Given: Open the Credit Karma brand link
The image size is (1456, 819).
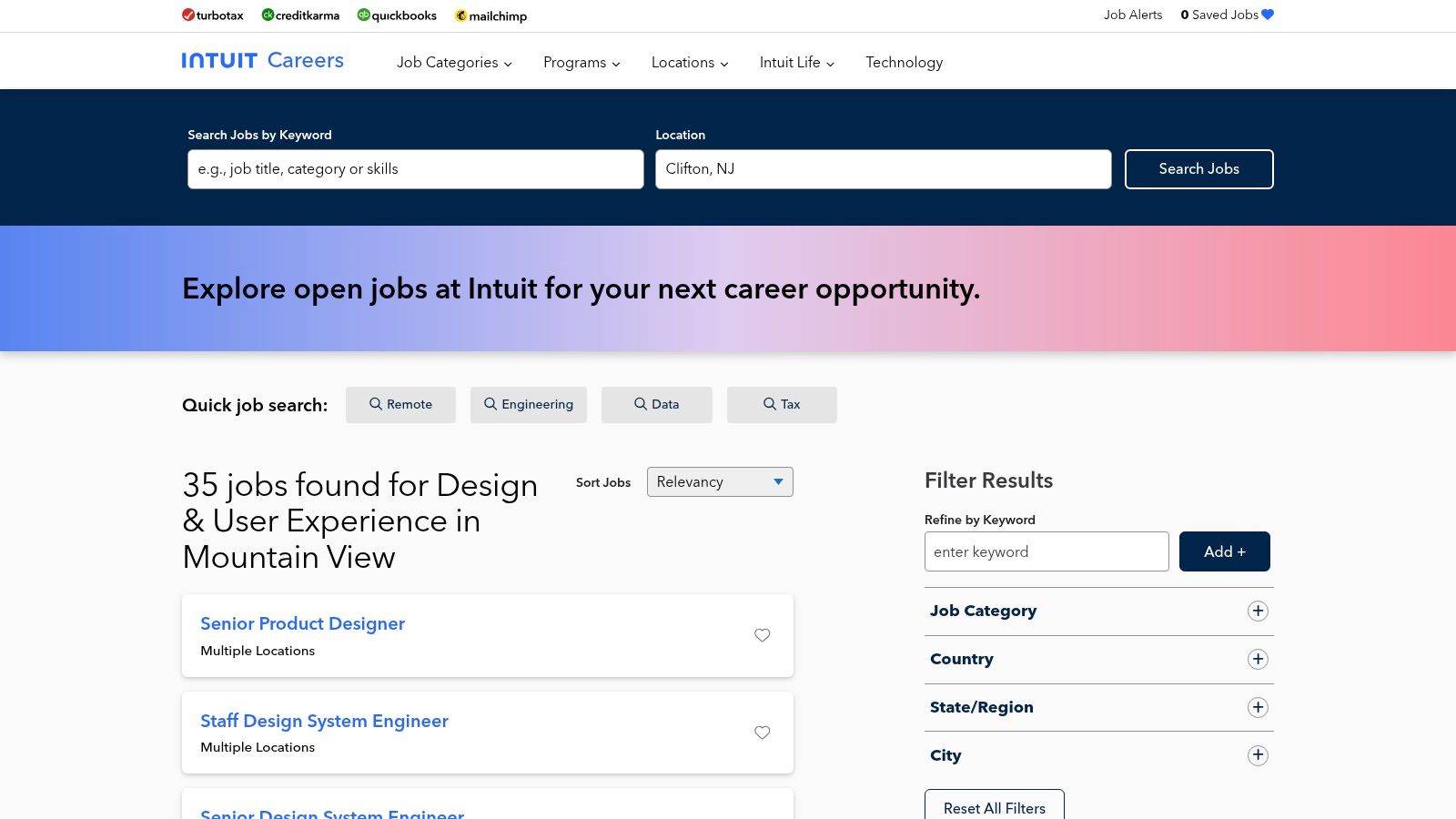Looking at the screenshot, I should pos(300,15).
